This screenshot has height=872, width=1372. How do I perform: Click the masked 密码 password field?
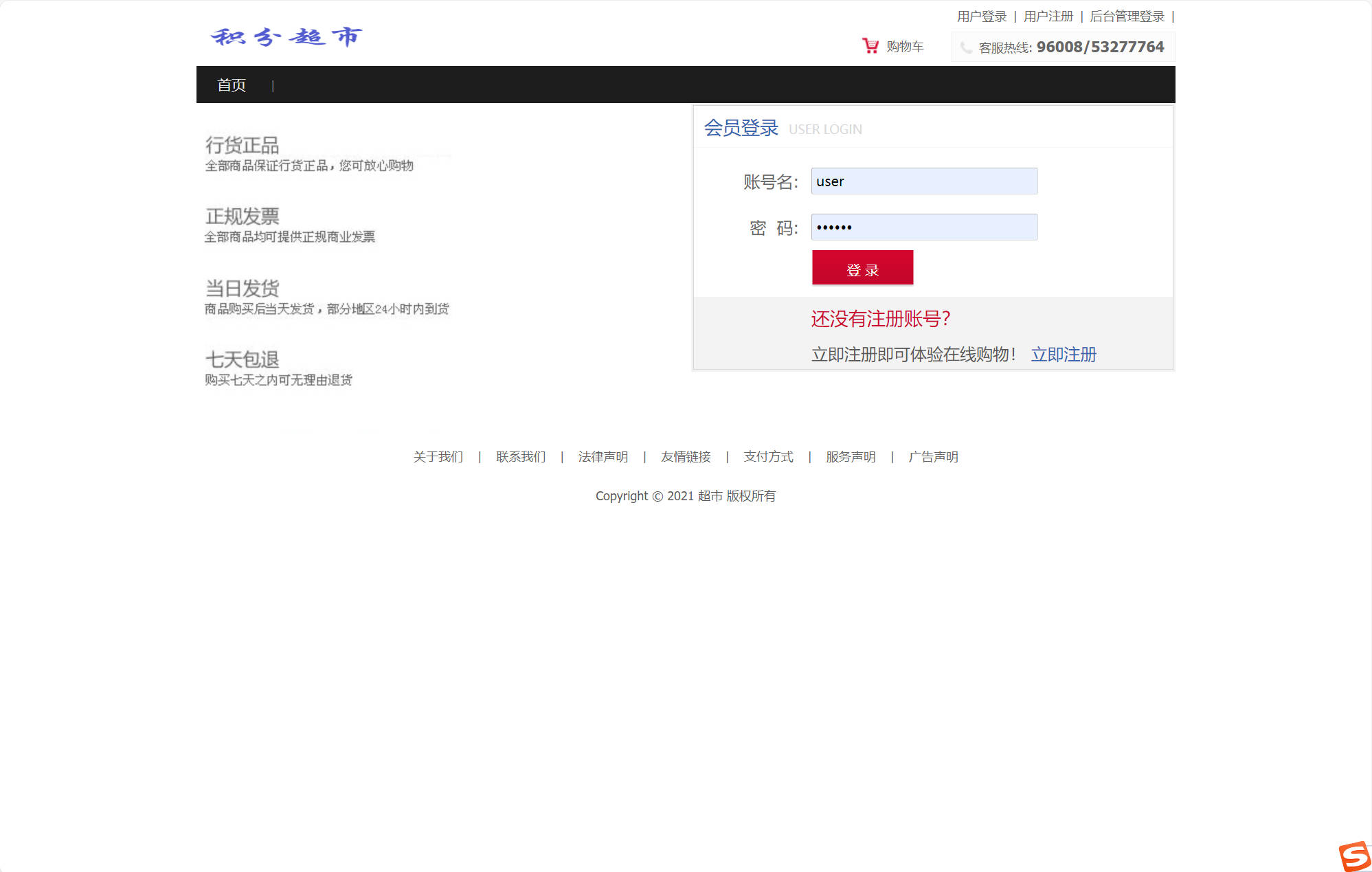coord(923,227)
